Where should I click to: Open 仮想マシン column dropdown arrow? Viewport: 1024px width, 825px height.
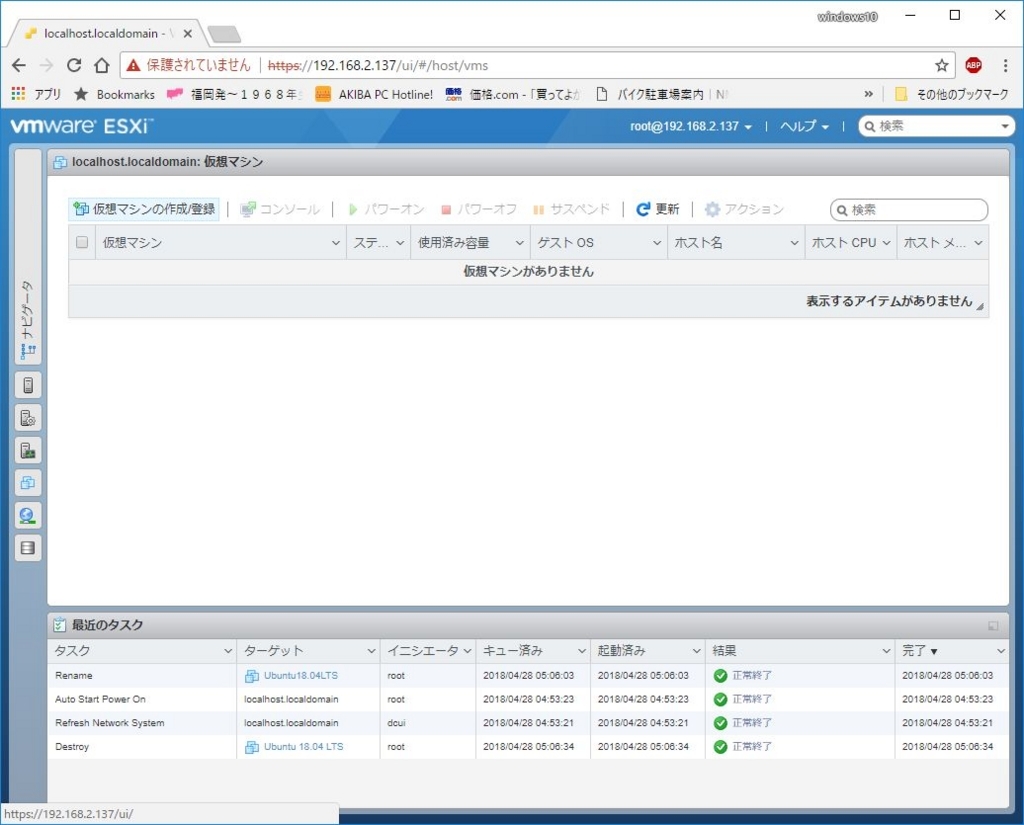point(336,243)
